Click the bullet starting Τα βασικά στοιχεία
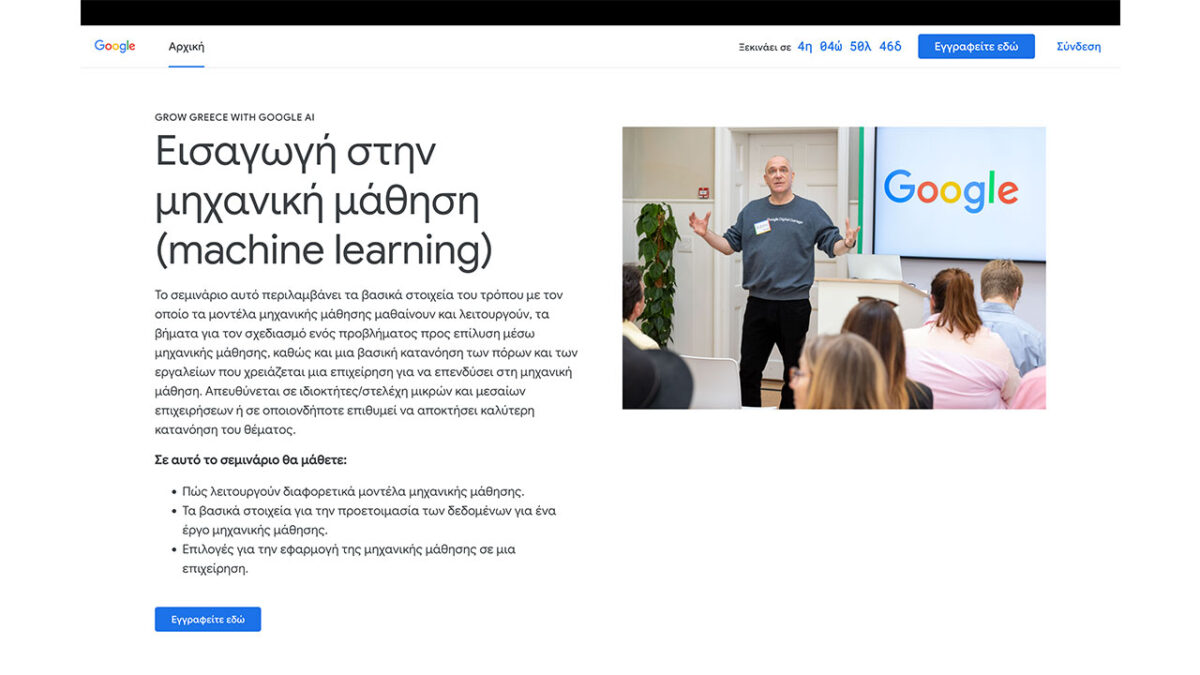This screenshot has height=675, width=1200. pyautogui.click(x=369, y=520)
